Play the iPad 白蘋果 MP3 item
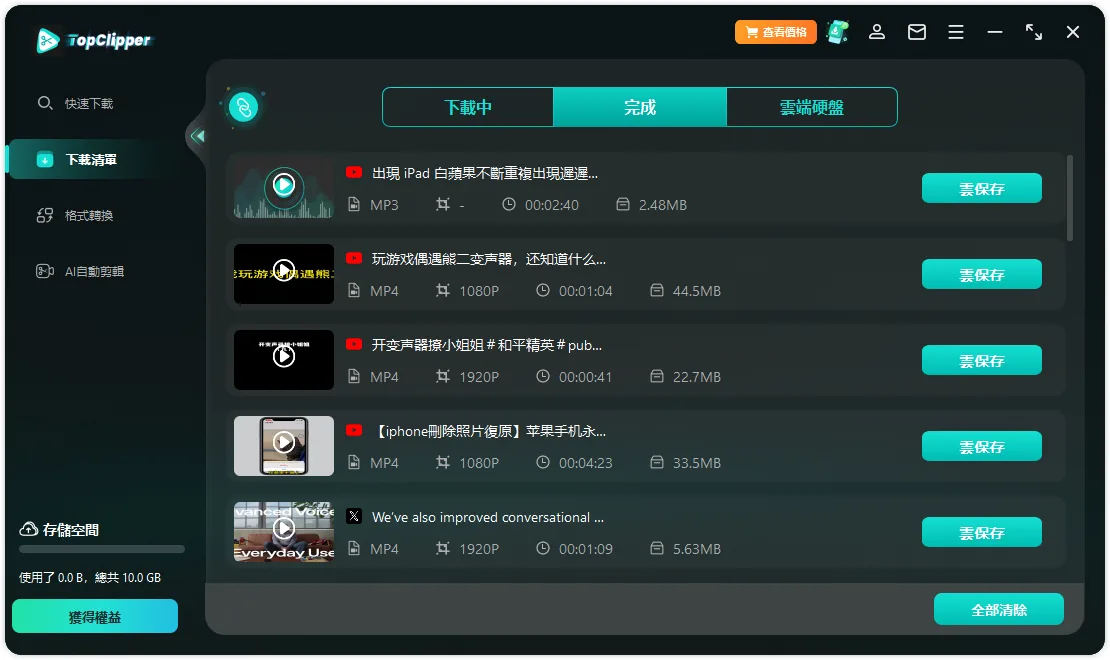This screenshot has height=660, width=1110. coord(284,186)
